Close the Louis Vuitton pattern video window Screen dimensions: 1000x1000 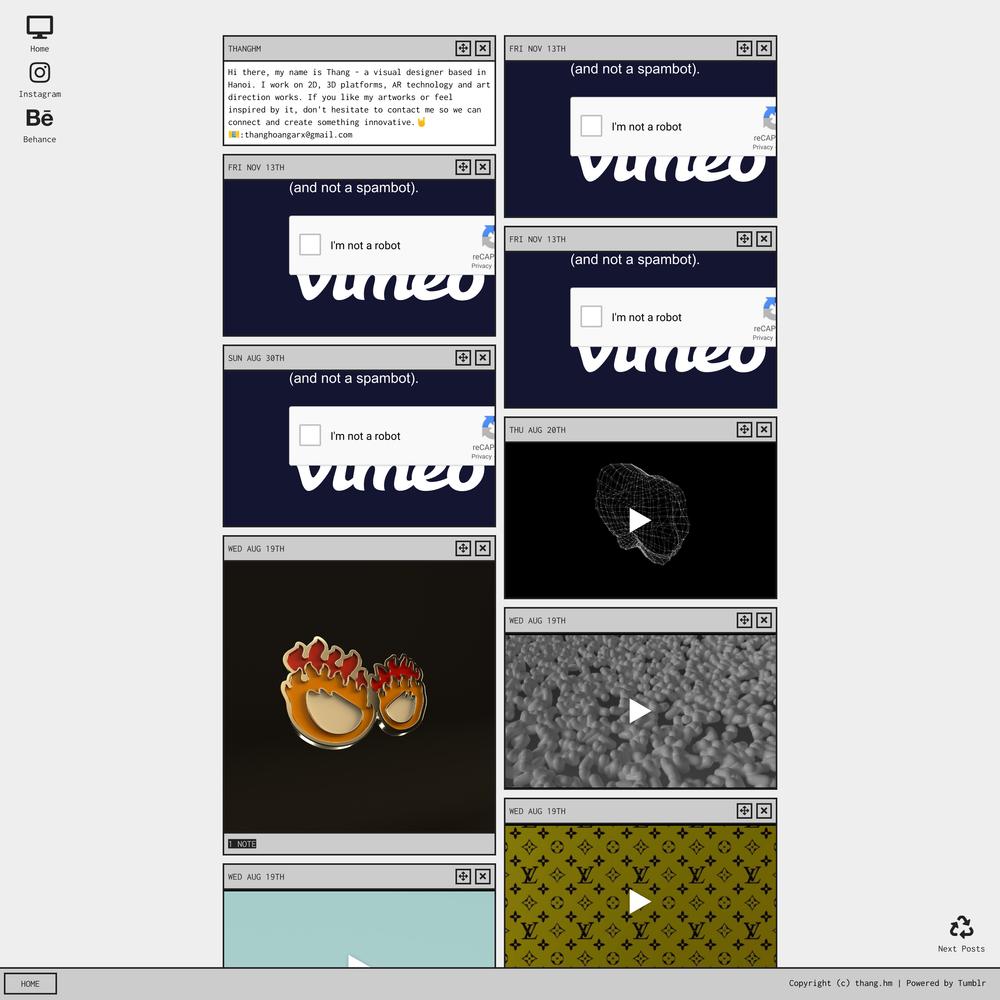(x=764, y=811)
